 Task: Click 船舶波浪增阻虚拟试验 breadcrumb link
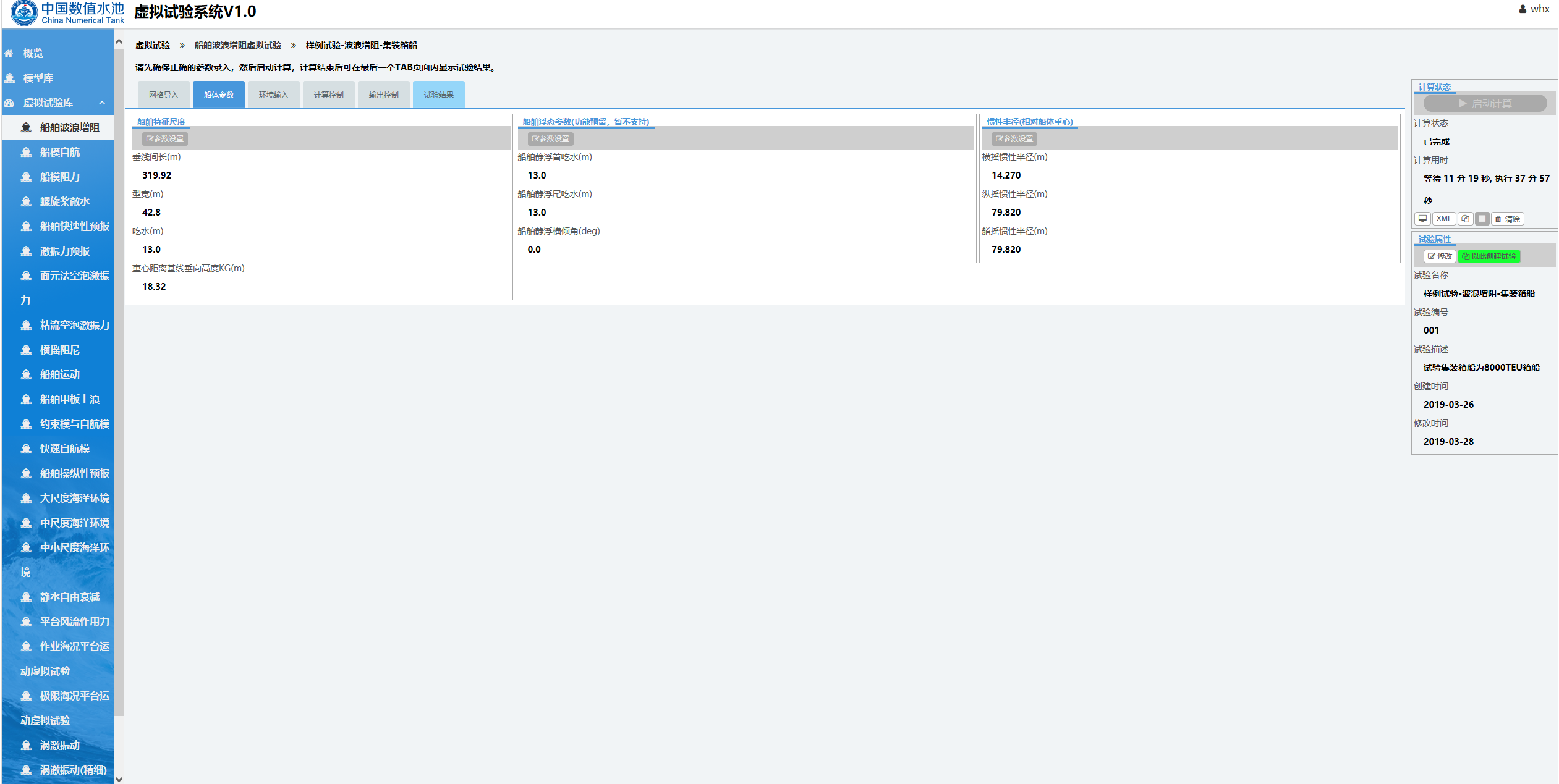237,45
